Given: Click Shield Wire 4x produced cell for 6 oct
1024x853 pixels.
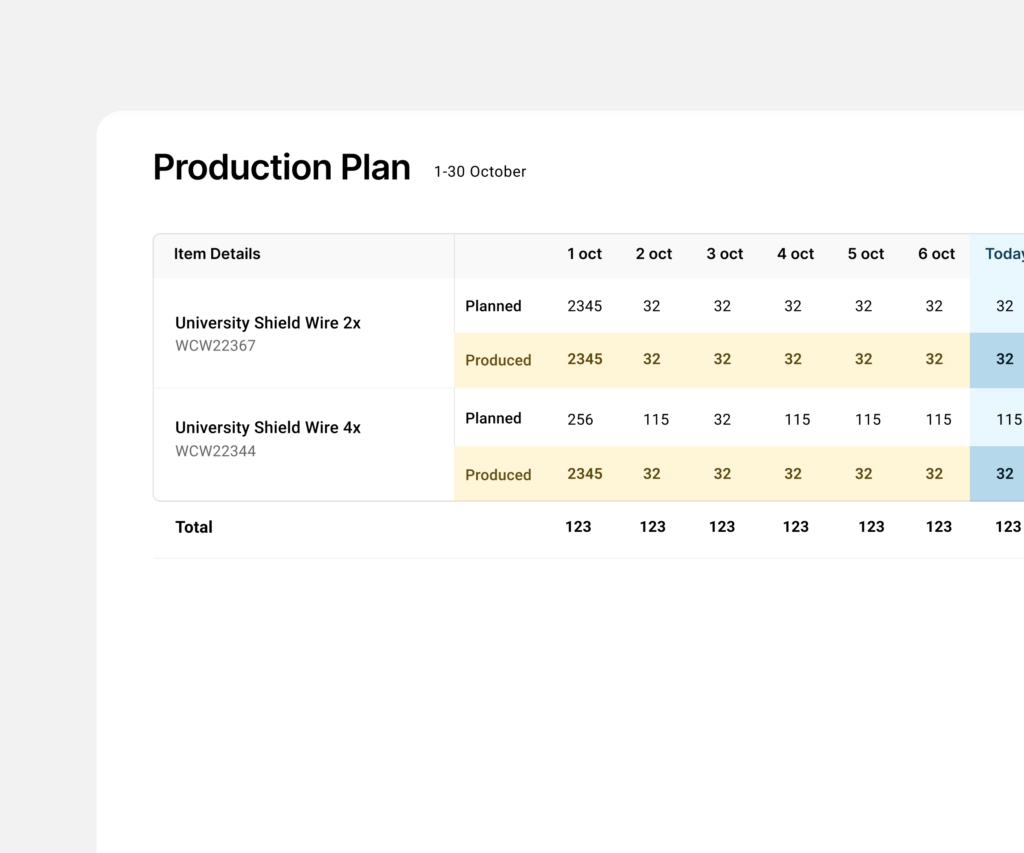Looking at the screenshot, I should [x=934, y=474].
